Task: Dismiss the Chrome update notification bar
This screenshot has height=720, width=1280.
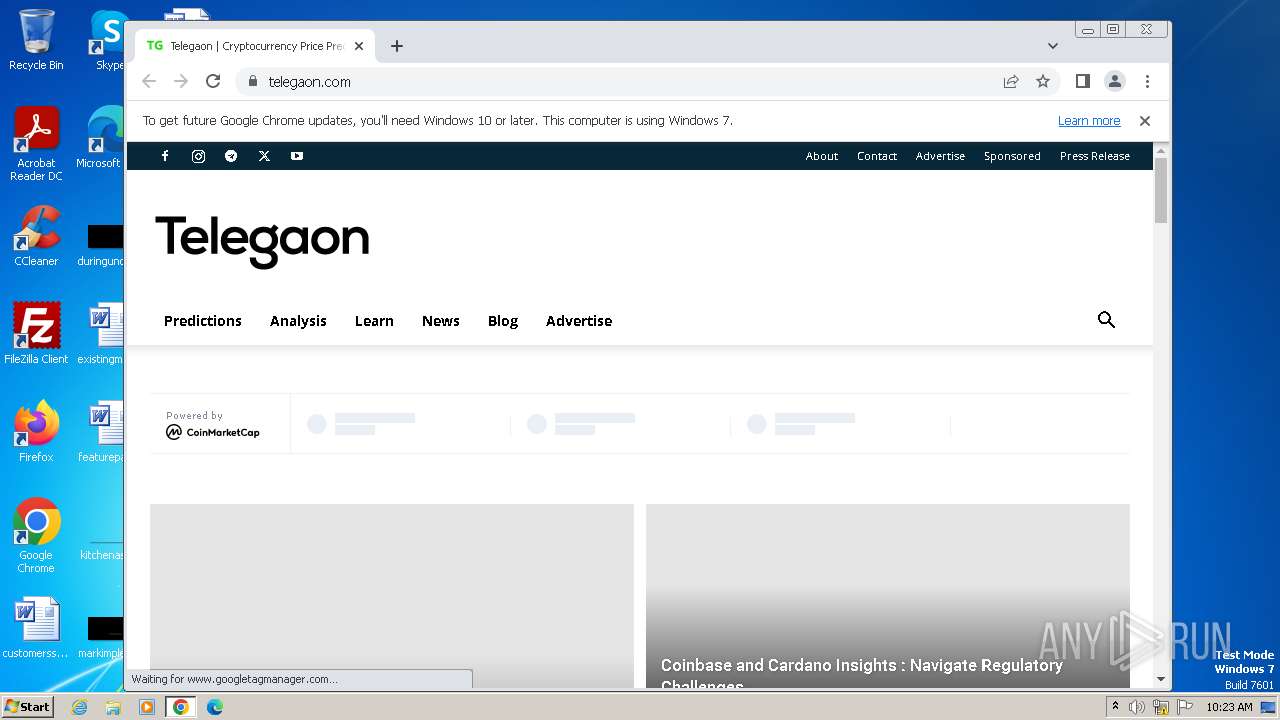Action: (1145, 121)
